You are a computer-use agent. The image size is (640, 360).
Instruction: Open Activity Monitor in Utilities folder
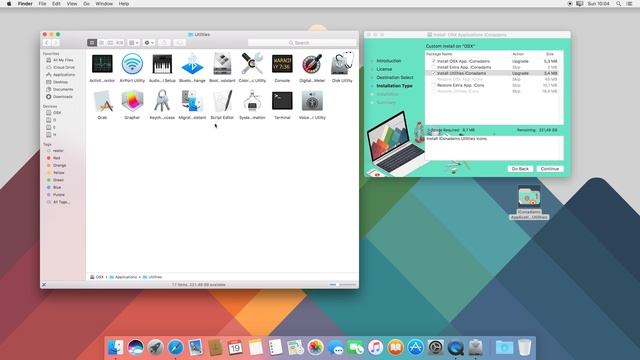coord(102,64)
